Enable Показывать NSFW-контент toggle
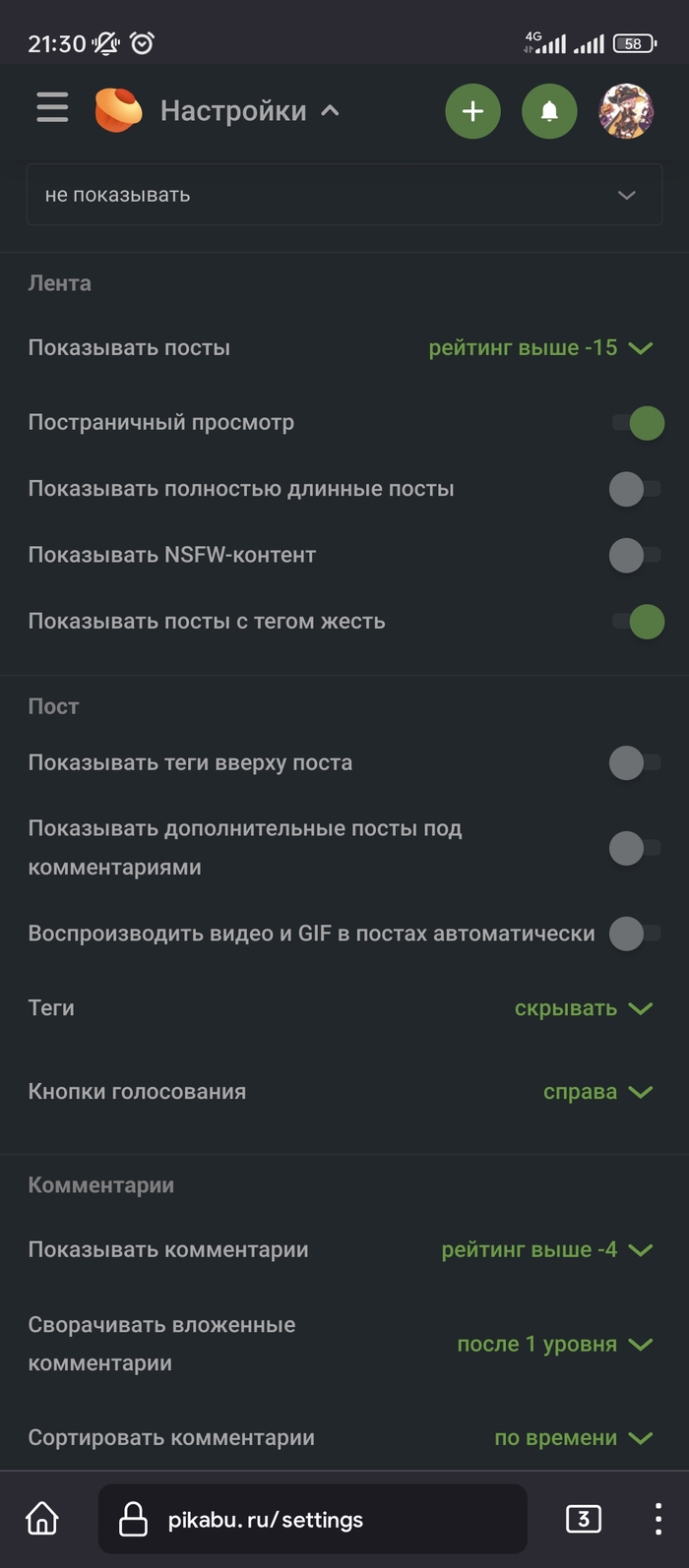Viewport: 689px width, 1568px height. [x=635, y=556]
